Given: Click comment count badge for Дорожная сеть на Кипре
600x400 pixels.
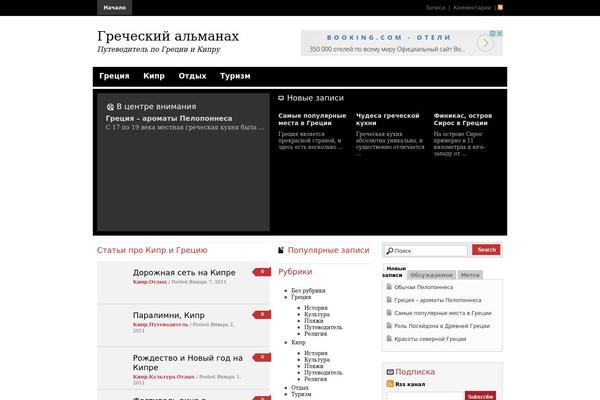Looking at the screenshot, I should [x=262, y=272].
